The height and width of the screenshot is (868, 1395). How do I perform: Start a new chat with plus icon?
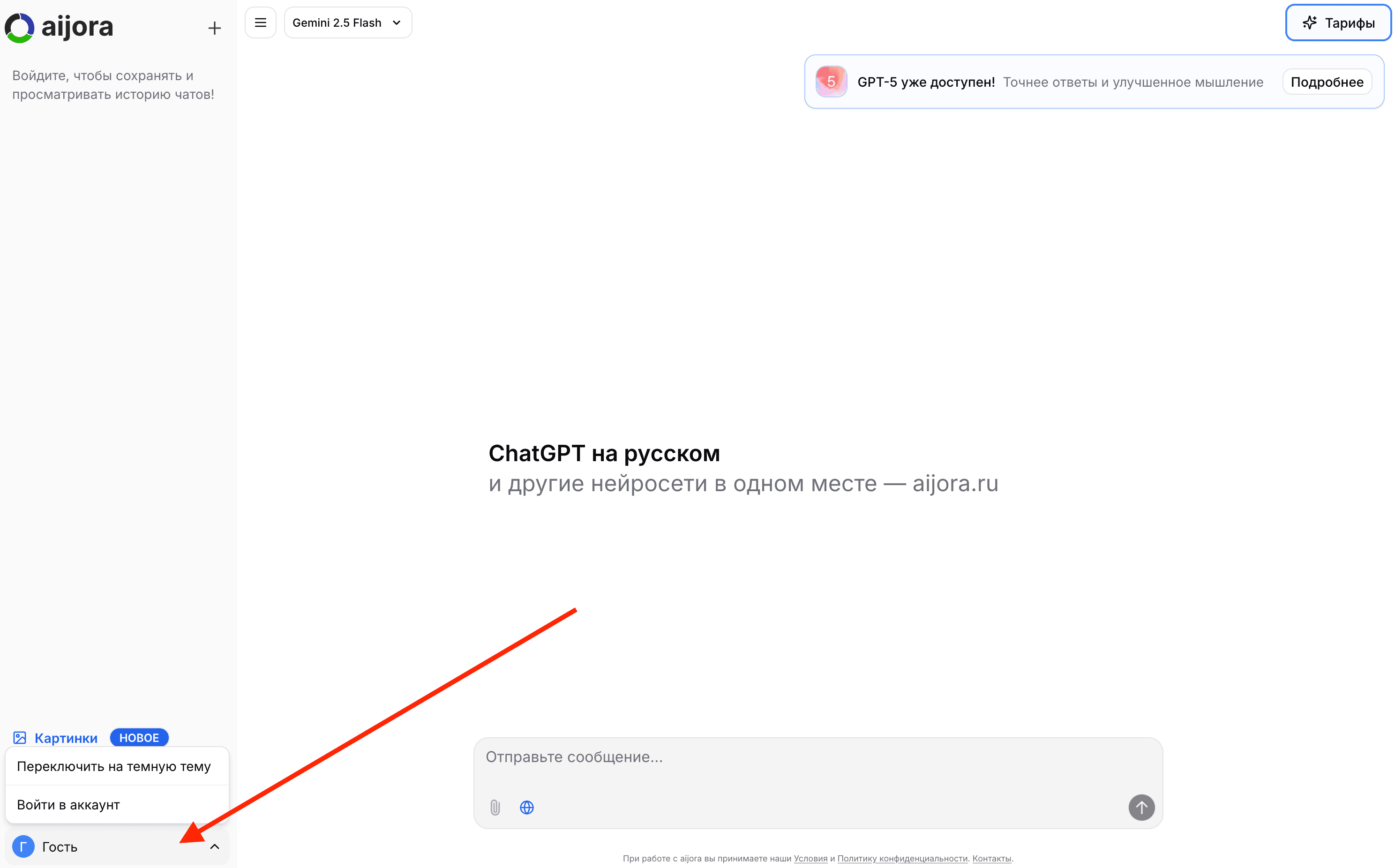coord(214,28)
